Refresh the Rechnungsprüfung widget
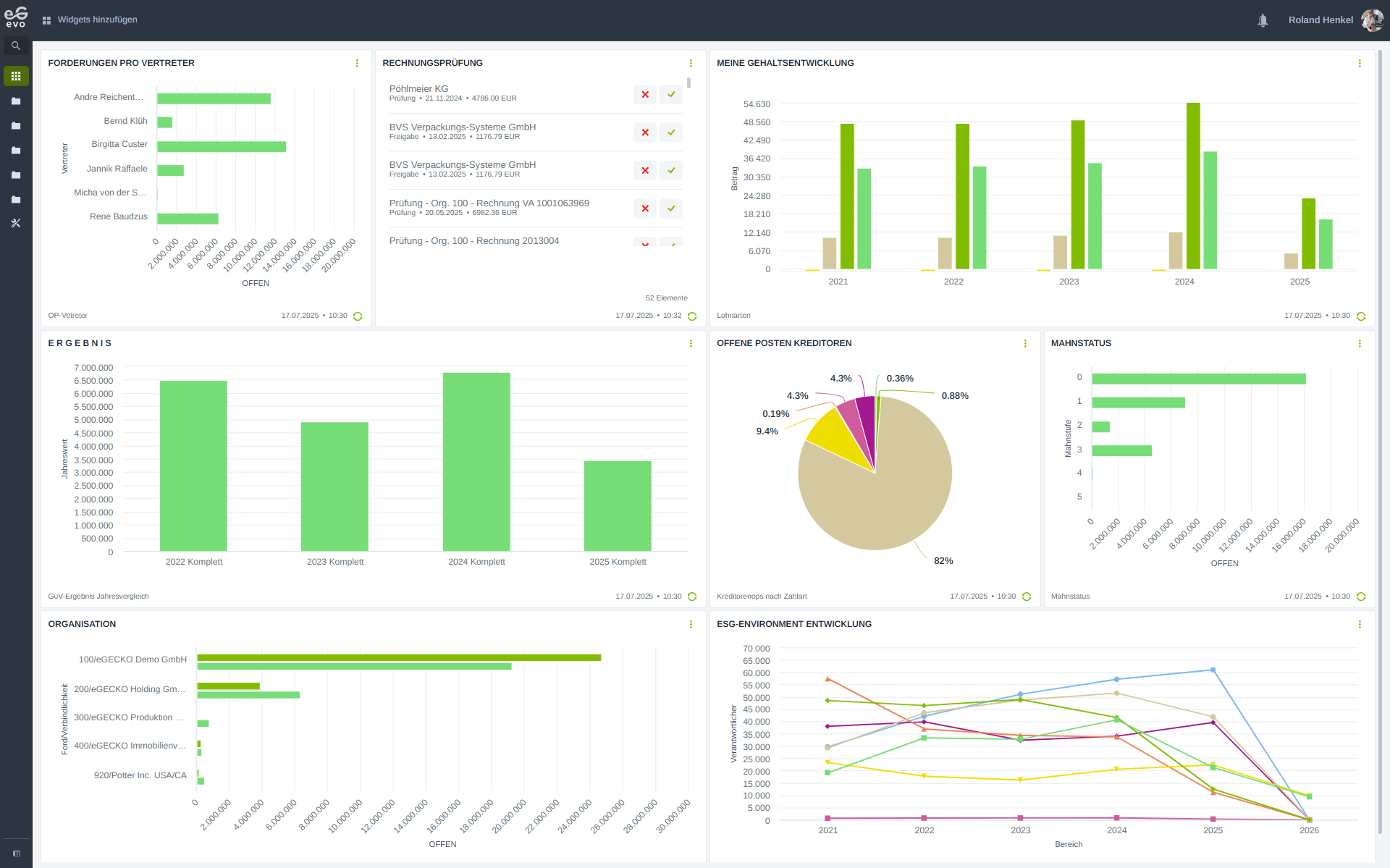The image size is (1390, 868). point(692,316)
